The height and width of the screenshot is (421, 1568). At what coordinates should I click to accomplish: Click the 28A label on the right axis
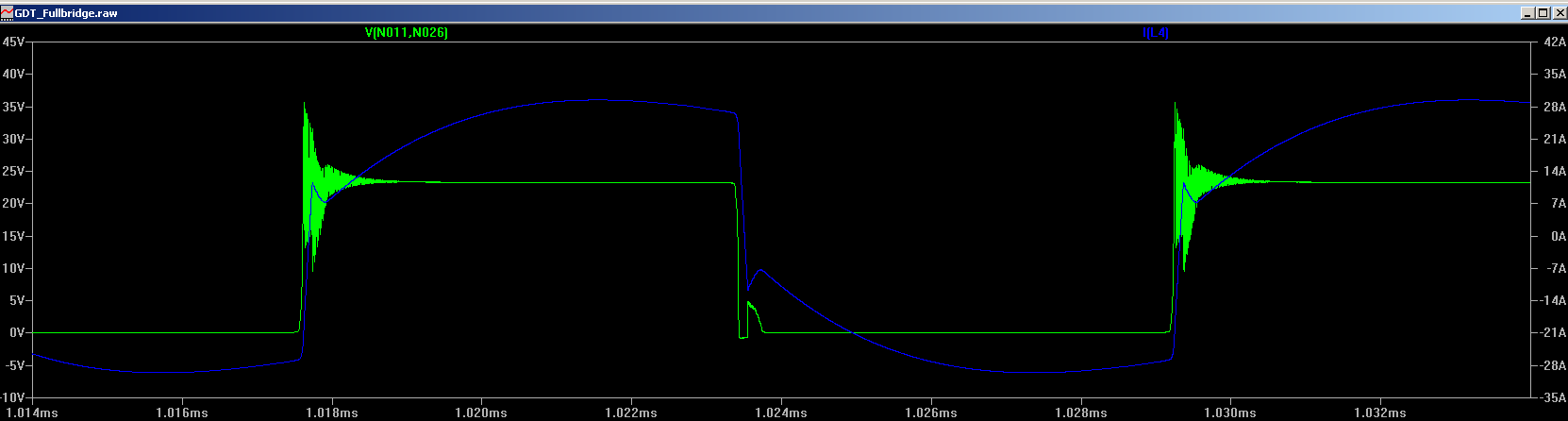point(1555,107)
